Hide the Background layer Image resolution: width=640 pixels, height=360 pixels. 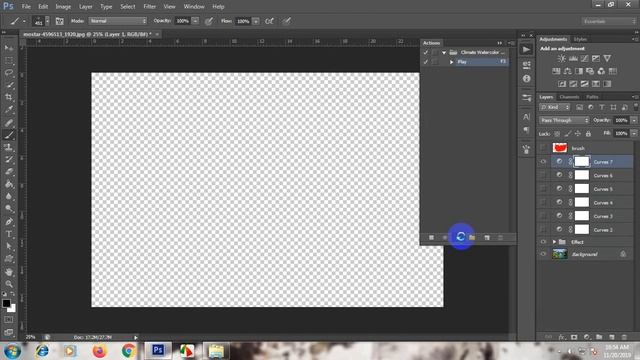[543, 254]
